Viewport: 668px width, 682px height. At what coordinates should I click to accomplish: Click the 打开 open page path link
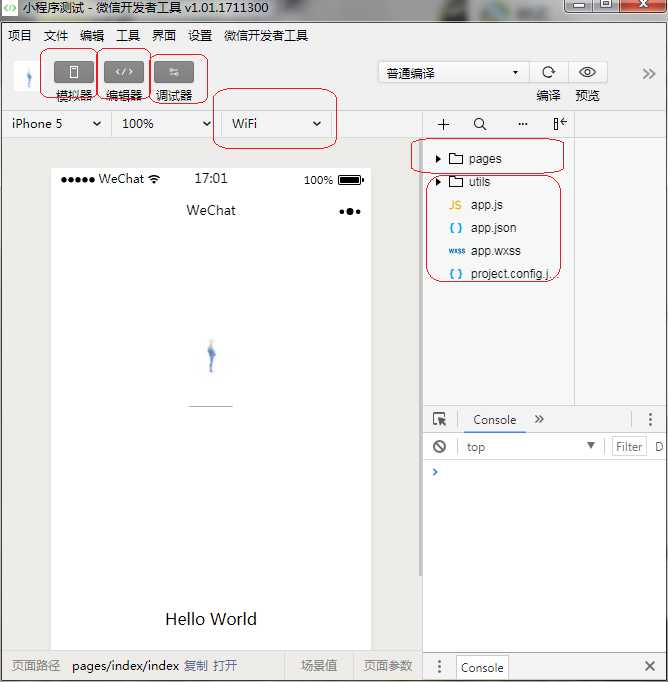pyautogui.click(x=225, y=665)
